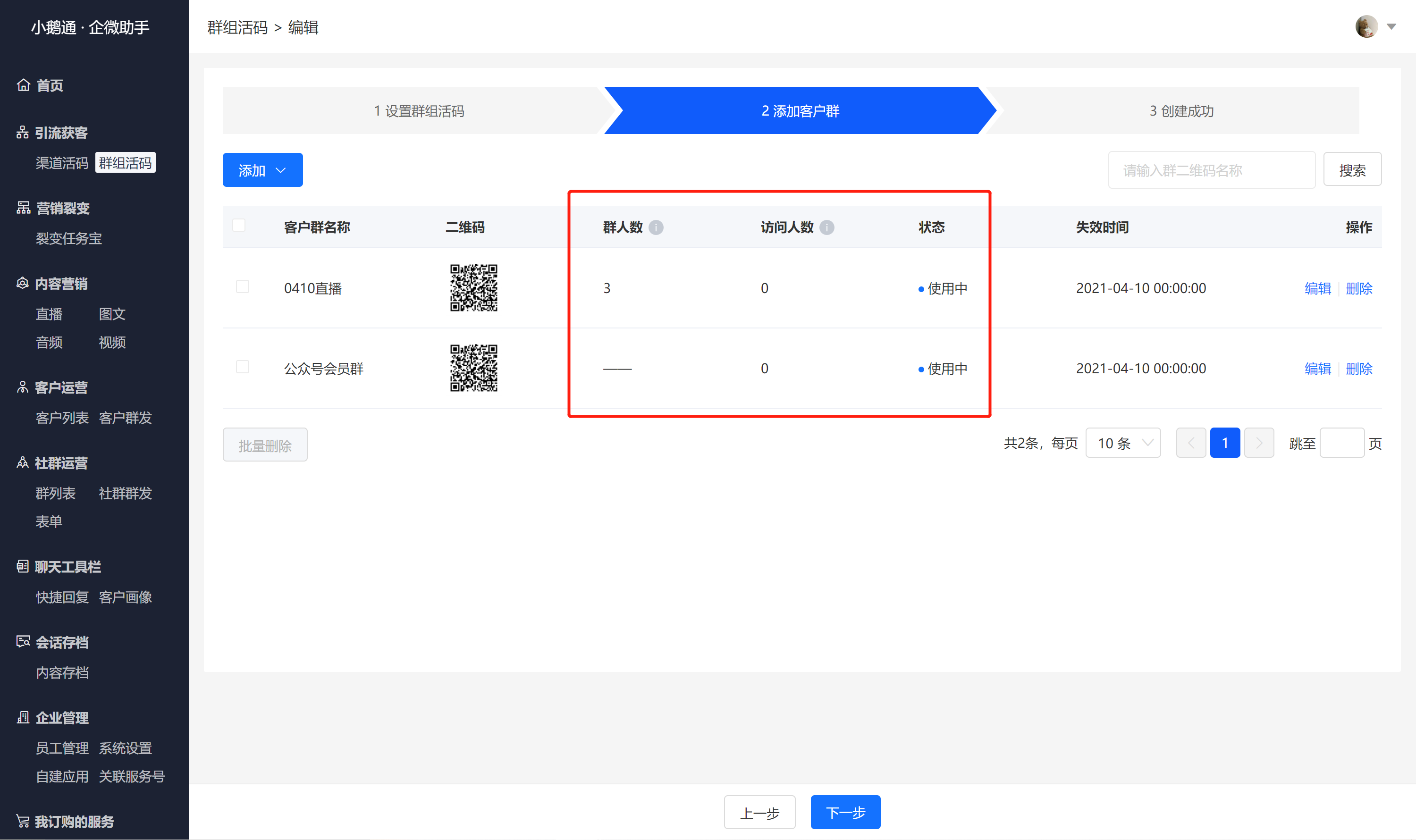The height and width of the screenshot is (840, 1416).
Task: Click page number 1 in pagination
Action: (x=1225, y=443)
